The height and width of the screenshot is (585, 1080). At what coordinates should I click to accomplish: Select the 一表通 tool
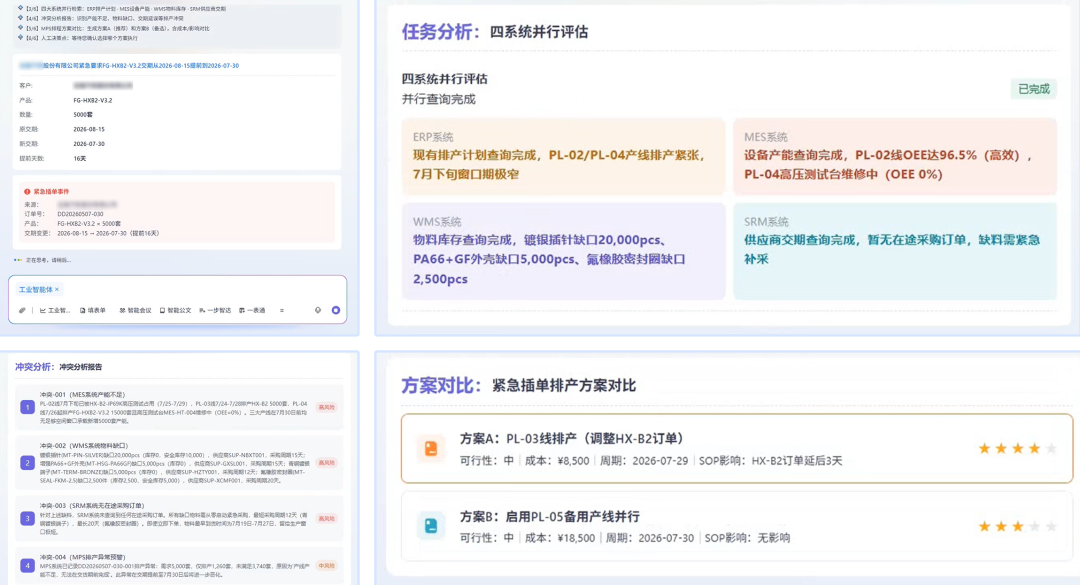pos(252,310)
